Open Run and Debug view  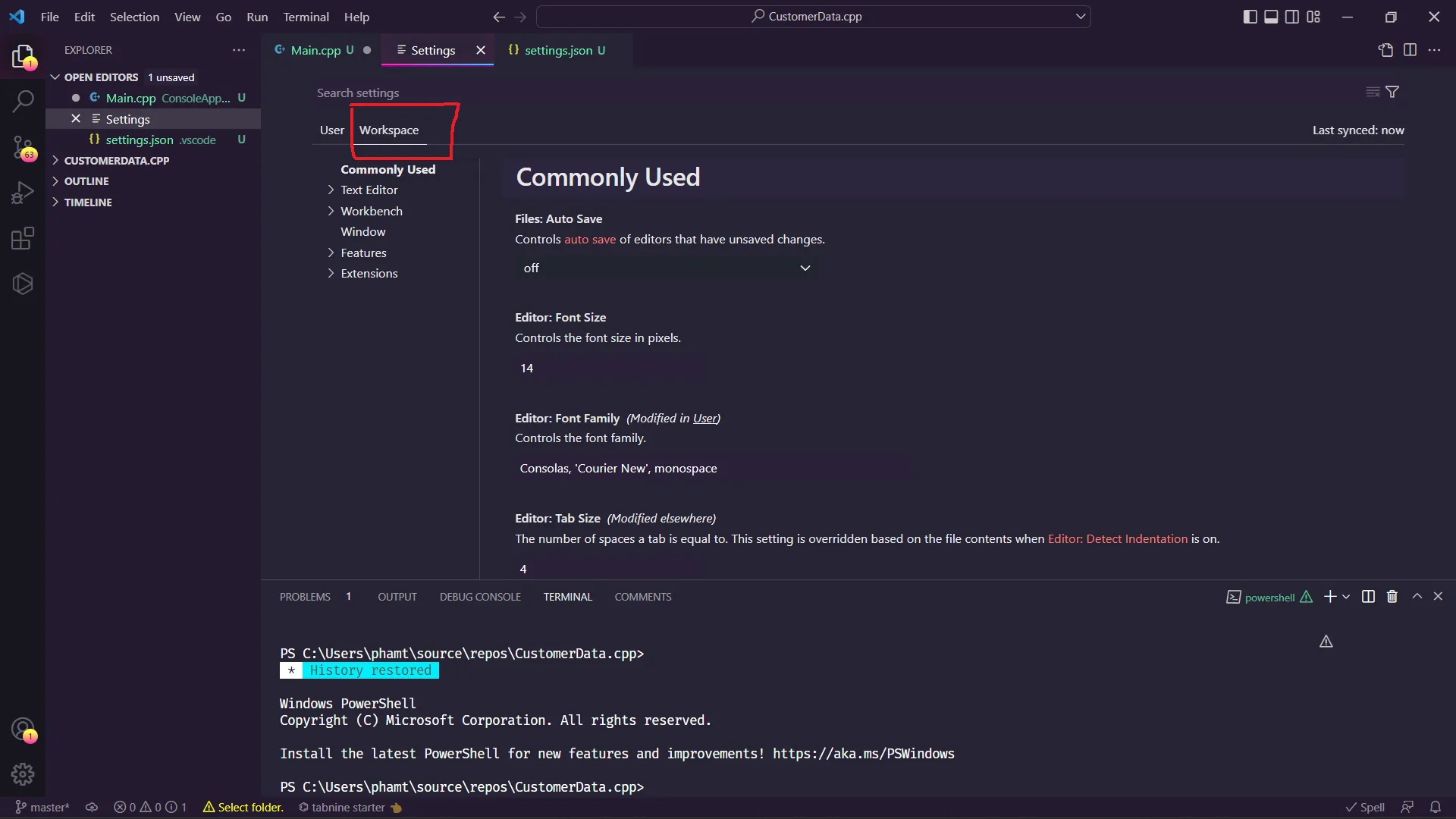coord(23,193)
